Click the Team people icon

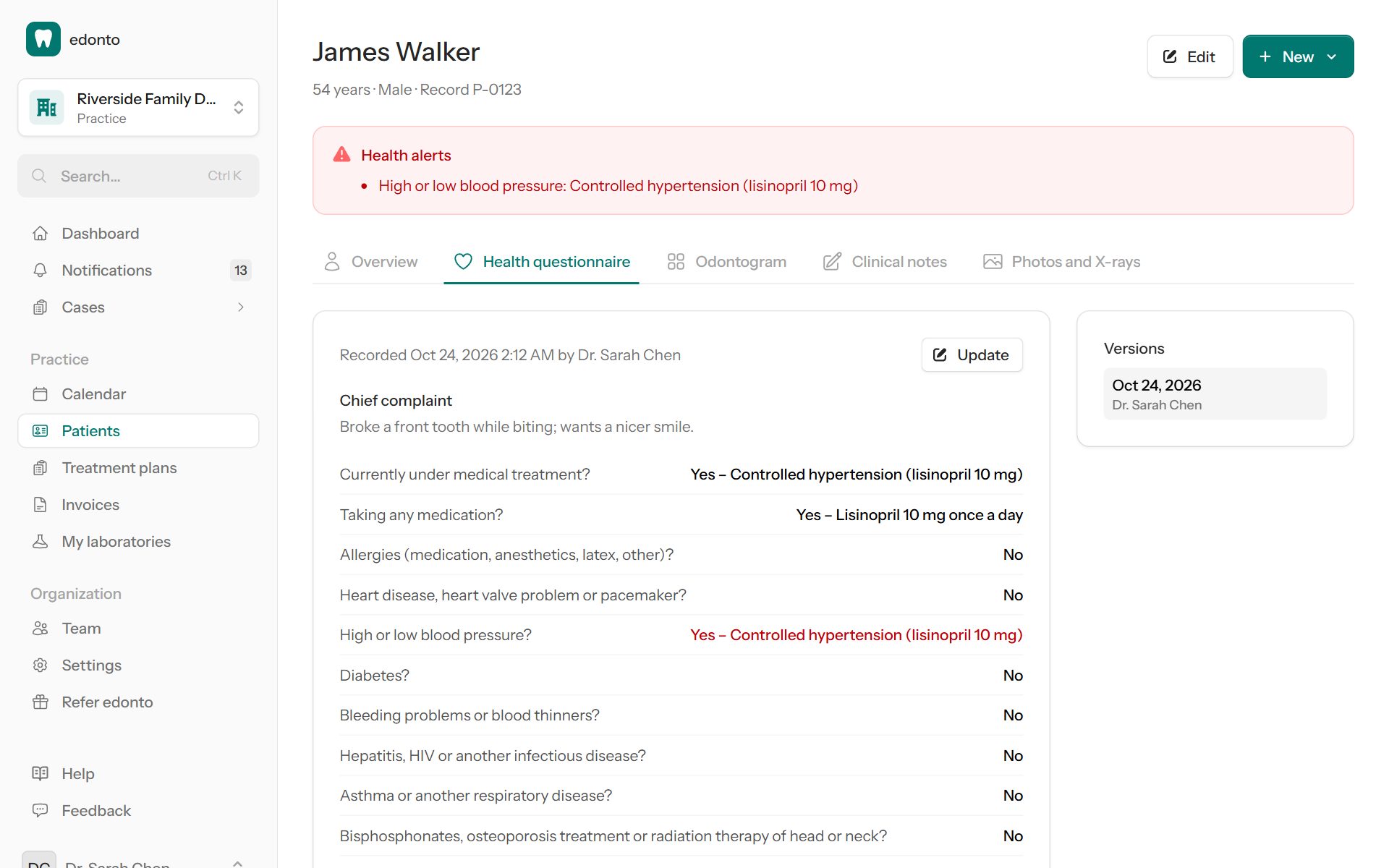click(41, 629)
